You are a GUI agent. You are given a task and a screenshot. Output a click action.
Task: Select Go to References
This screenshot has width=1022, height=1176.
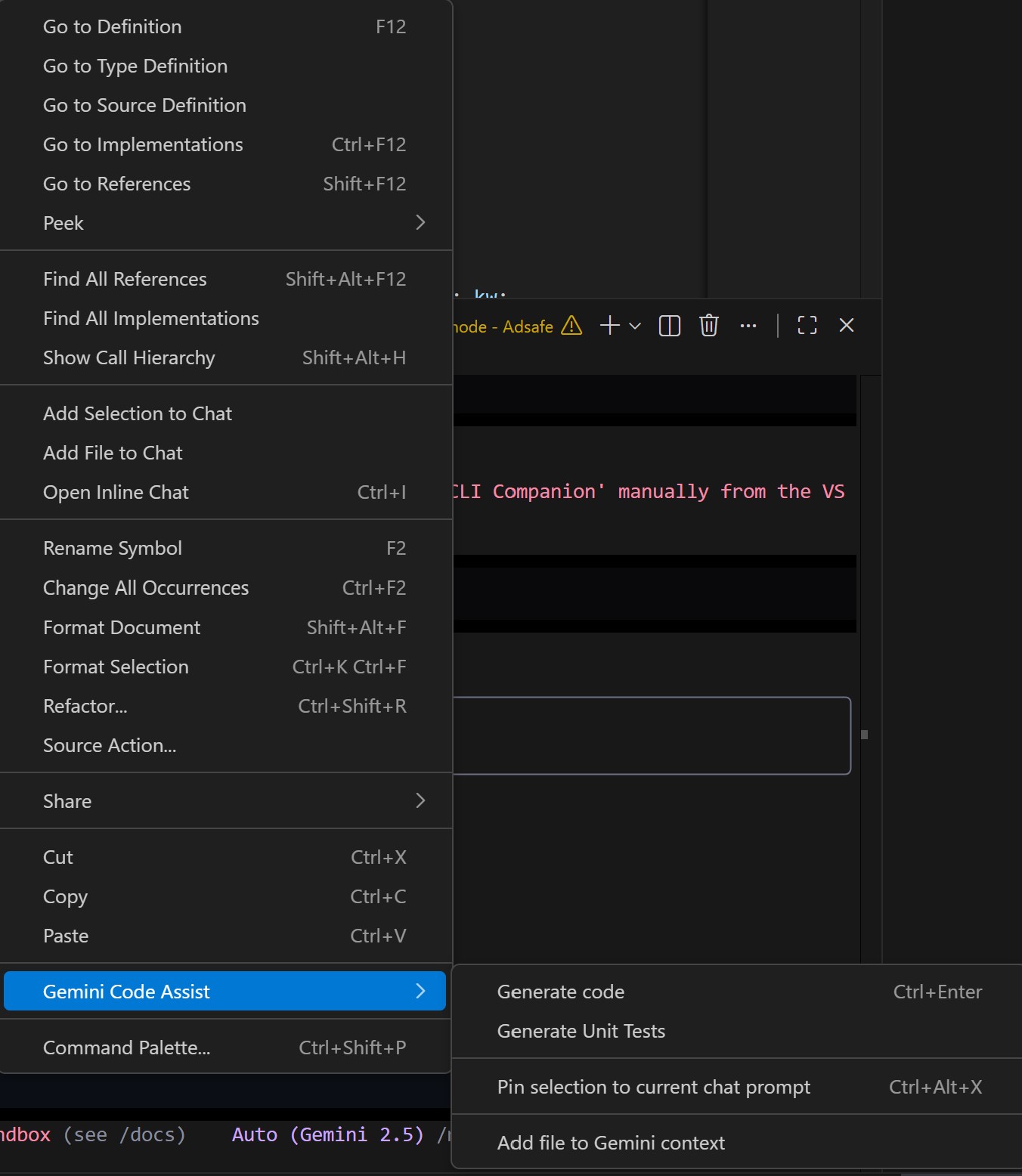click(x=225, y=184)
